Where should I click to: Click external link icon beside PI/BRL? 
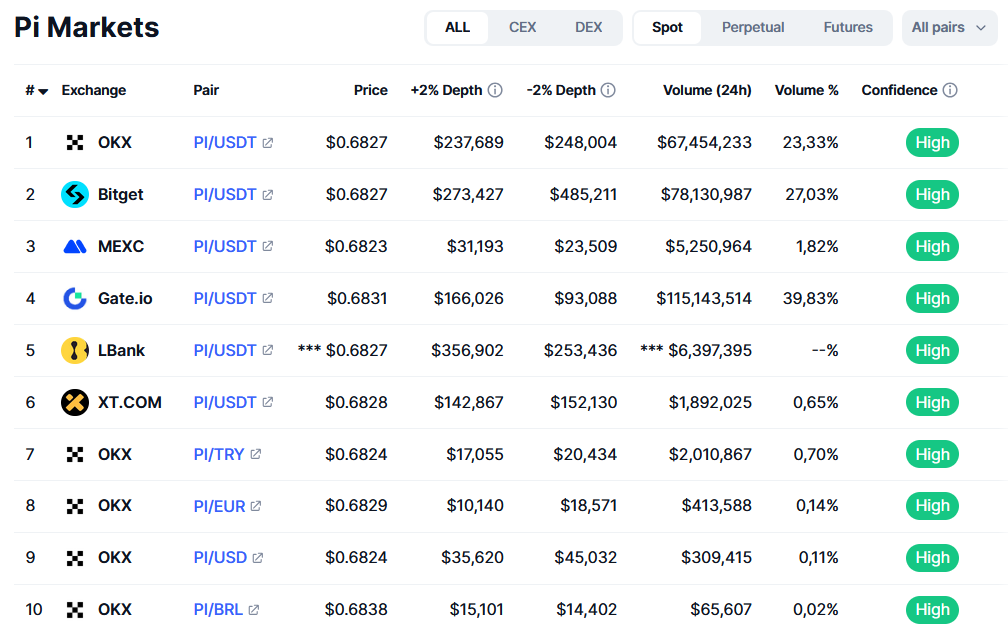pyautogui.click(x=254, y=610)
